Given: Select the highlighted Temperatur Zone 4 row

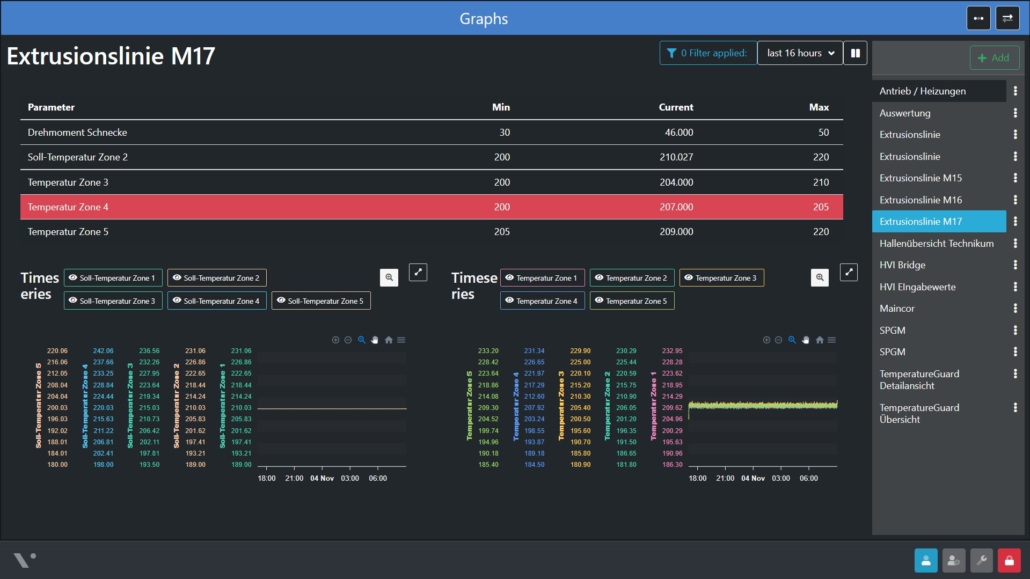Looking at the screenshot, I should [x=431, y=207].
